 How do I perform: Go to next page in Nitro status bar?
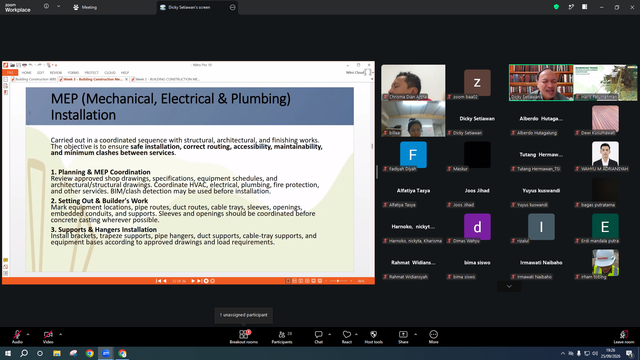click(x=193, y=281)
